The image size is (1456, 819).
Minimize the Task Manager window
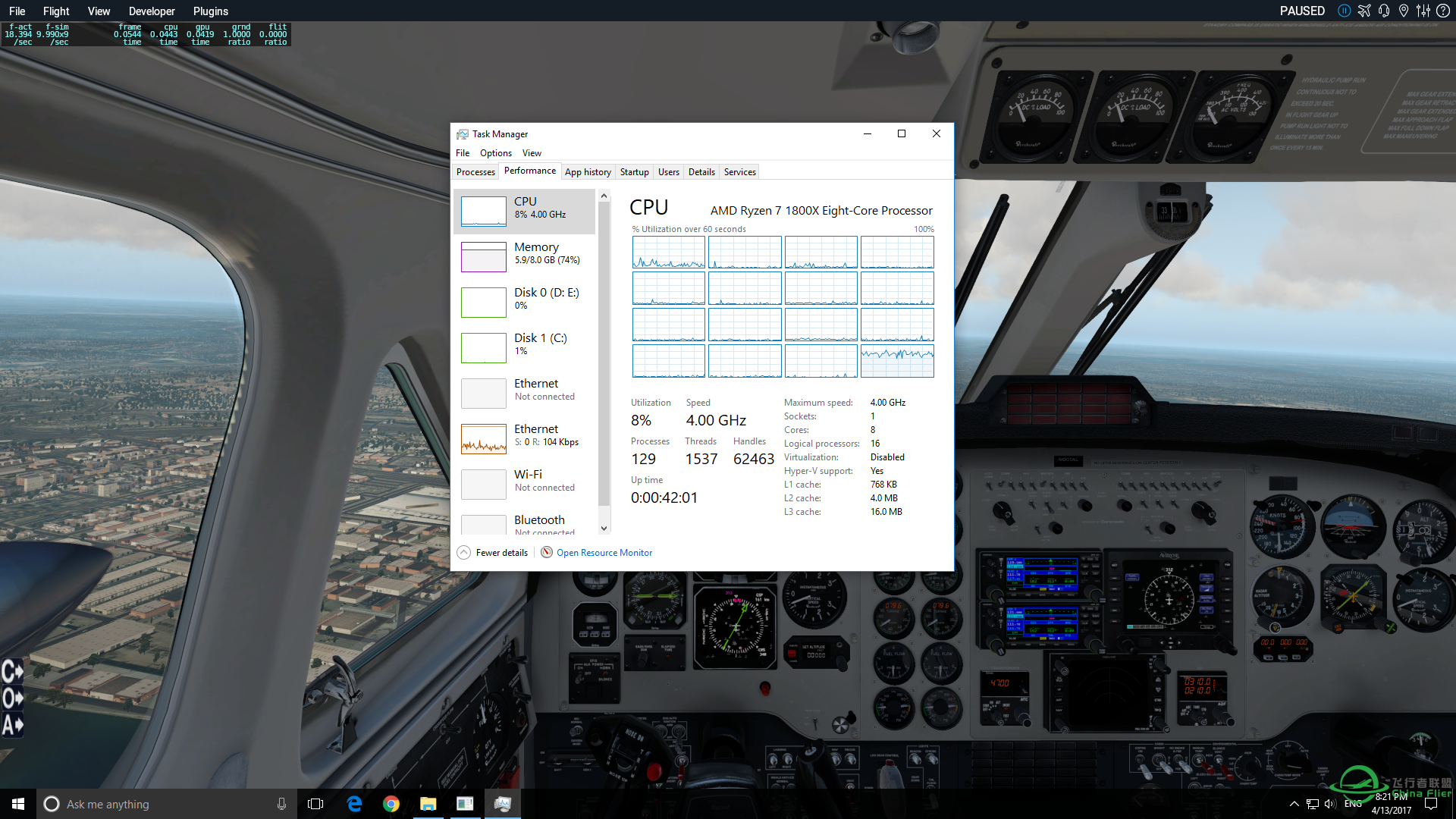[x=868, y=133]
